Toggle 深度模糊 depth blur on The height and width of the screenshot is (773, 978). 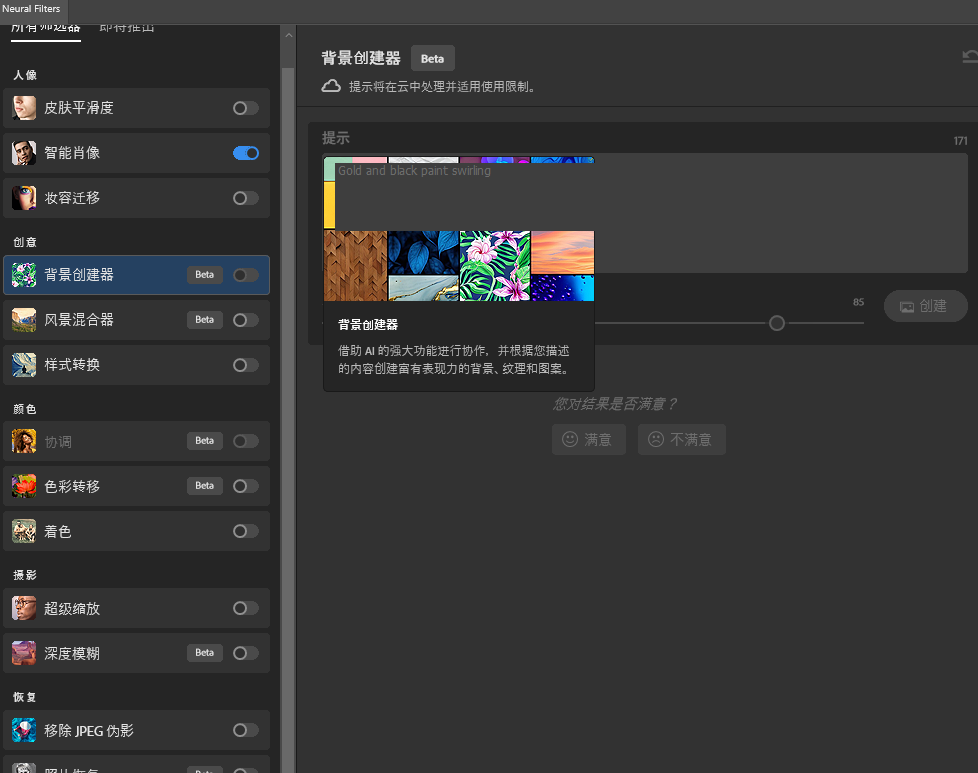pyautogui.click(x=246, y=653)
